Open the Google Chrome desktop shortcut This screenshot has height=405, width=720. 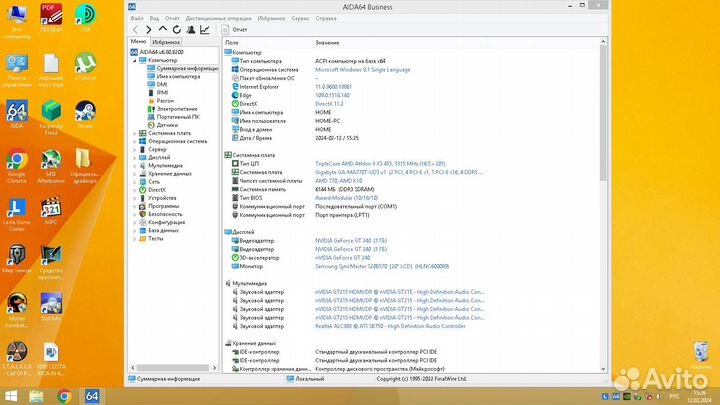pos(17,167)
